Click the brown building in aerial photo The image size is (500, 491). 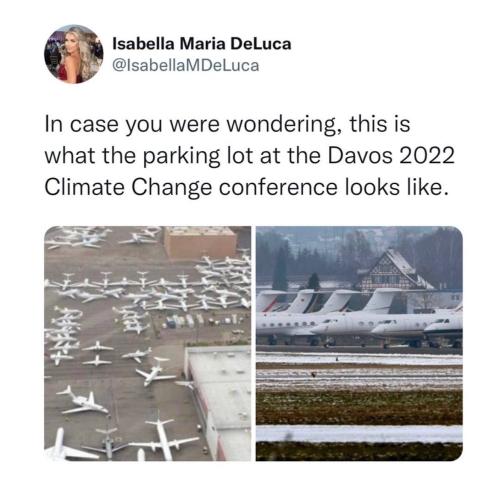pos(199,243)
